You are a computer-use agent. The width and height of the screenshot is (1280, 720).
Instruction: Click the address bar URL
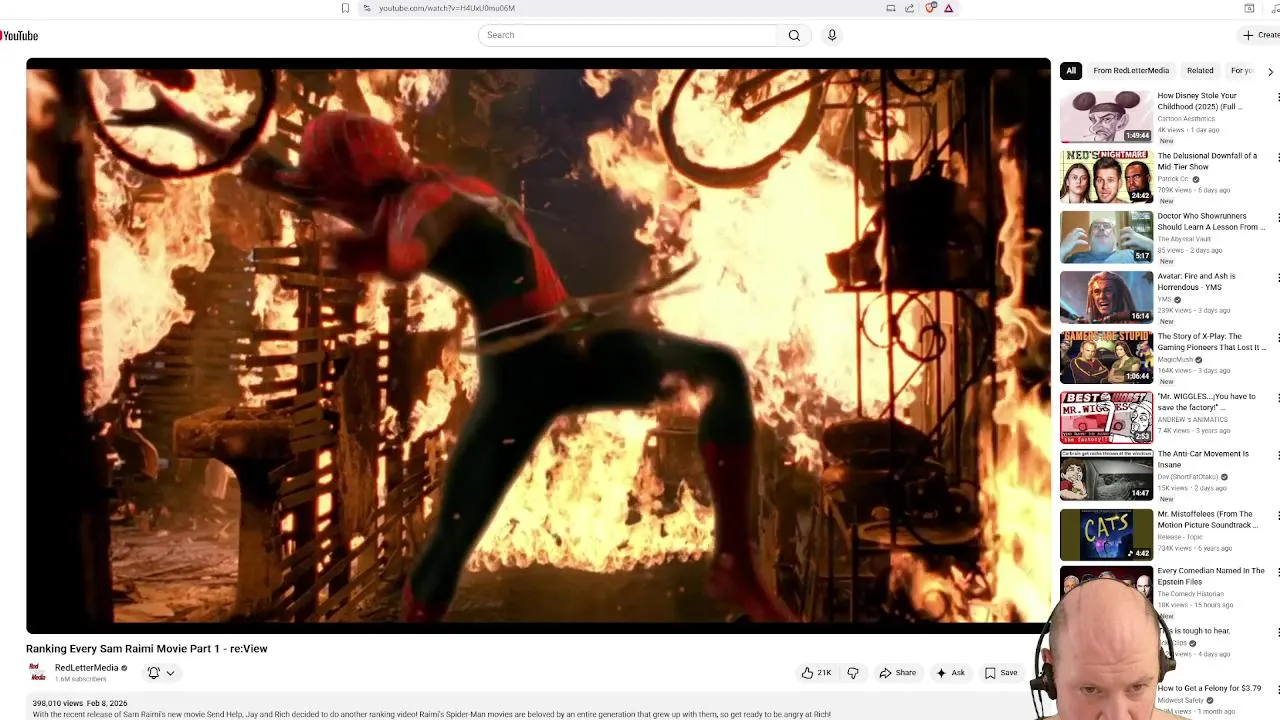[447, 8]
